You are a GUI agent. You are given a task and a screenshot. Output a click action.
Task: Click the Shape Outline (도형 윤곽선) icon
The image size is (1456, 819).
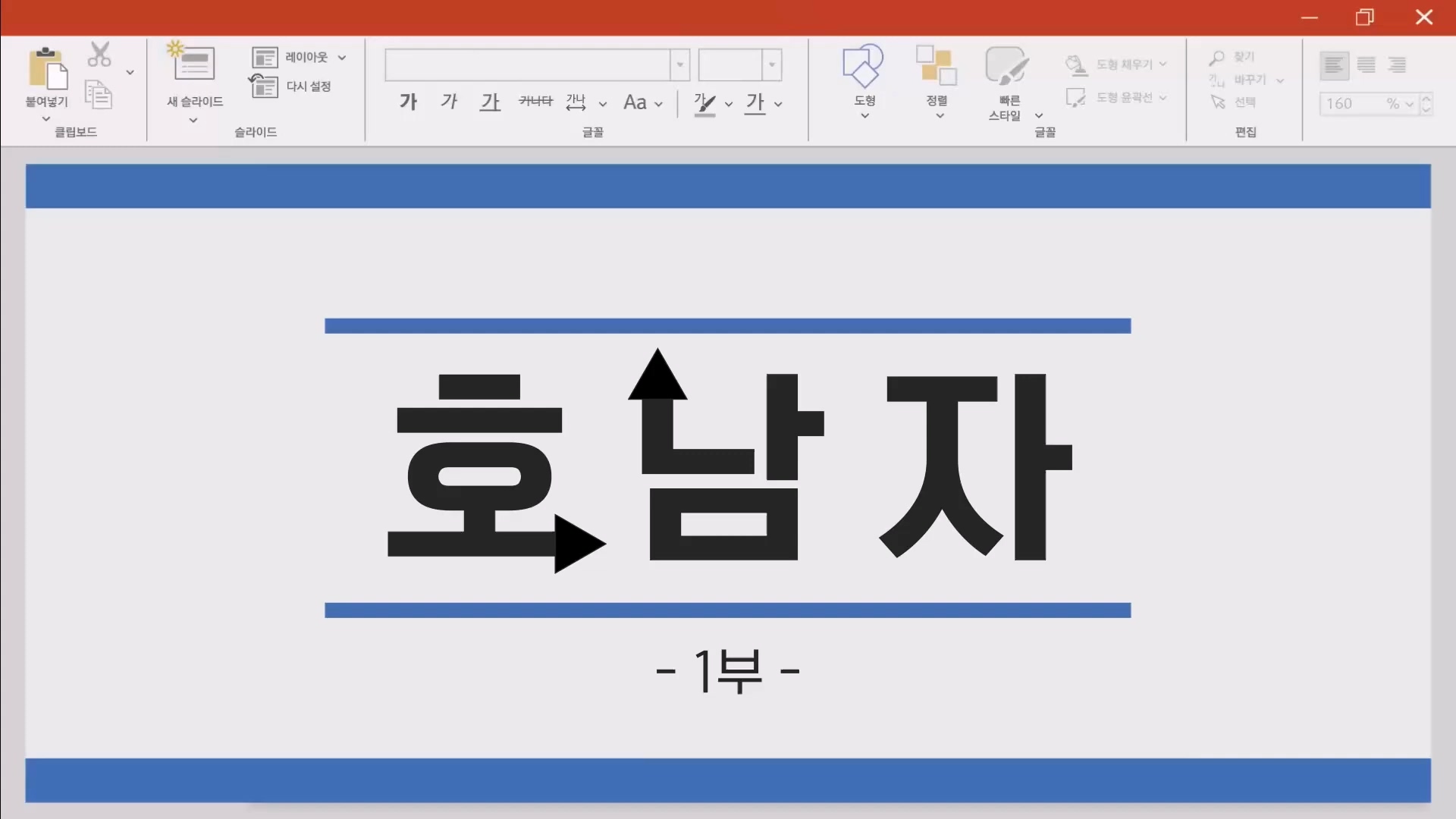pos(1076,97)
